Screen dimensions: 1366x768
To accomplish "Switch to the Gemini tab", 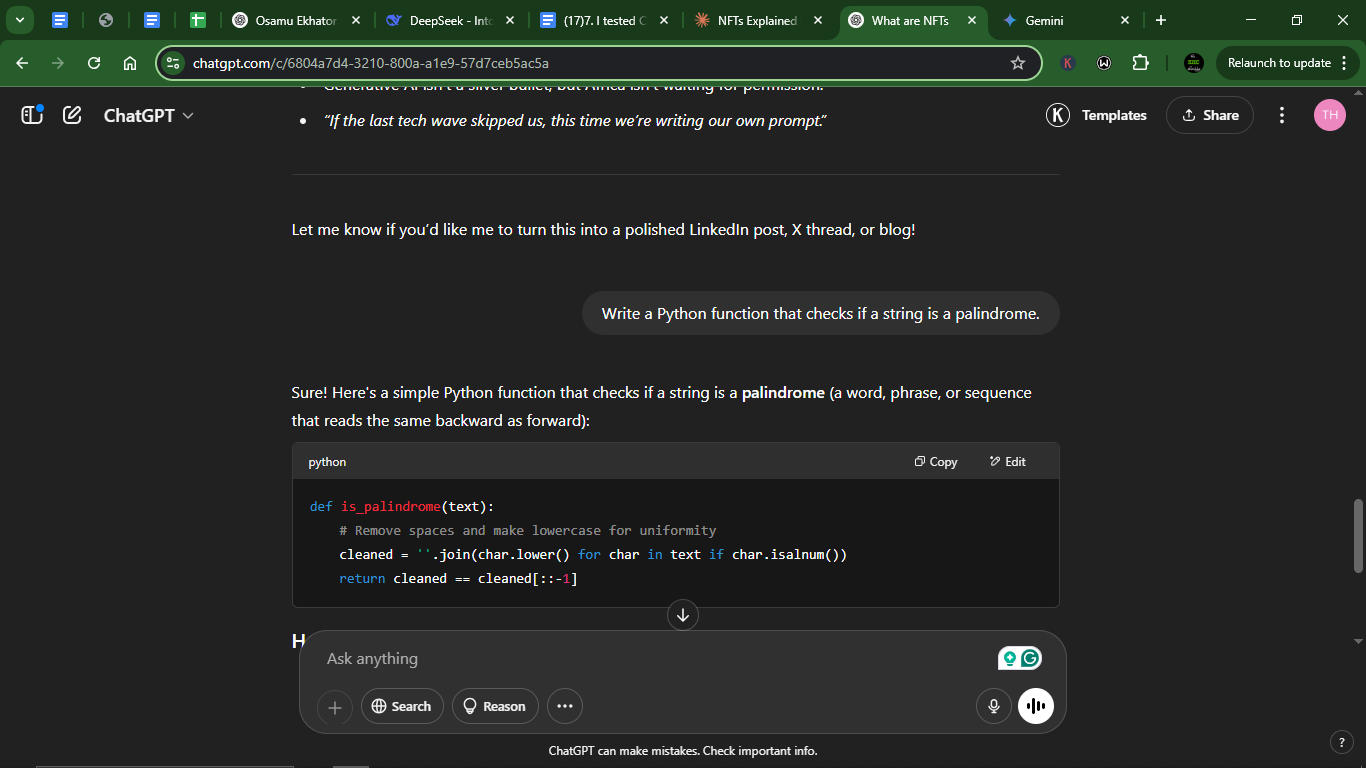I will tap(1066, 20).
